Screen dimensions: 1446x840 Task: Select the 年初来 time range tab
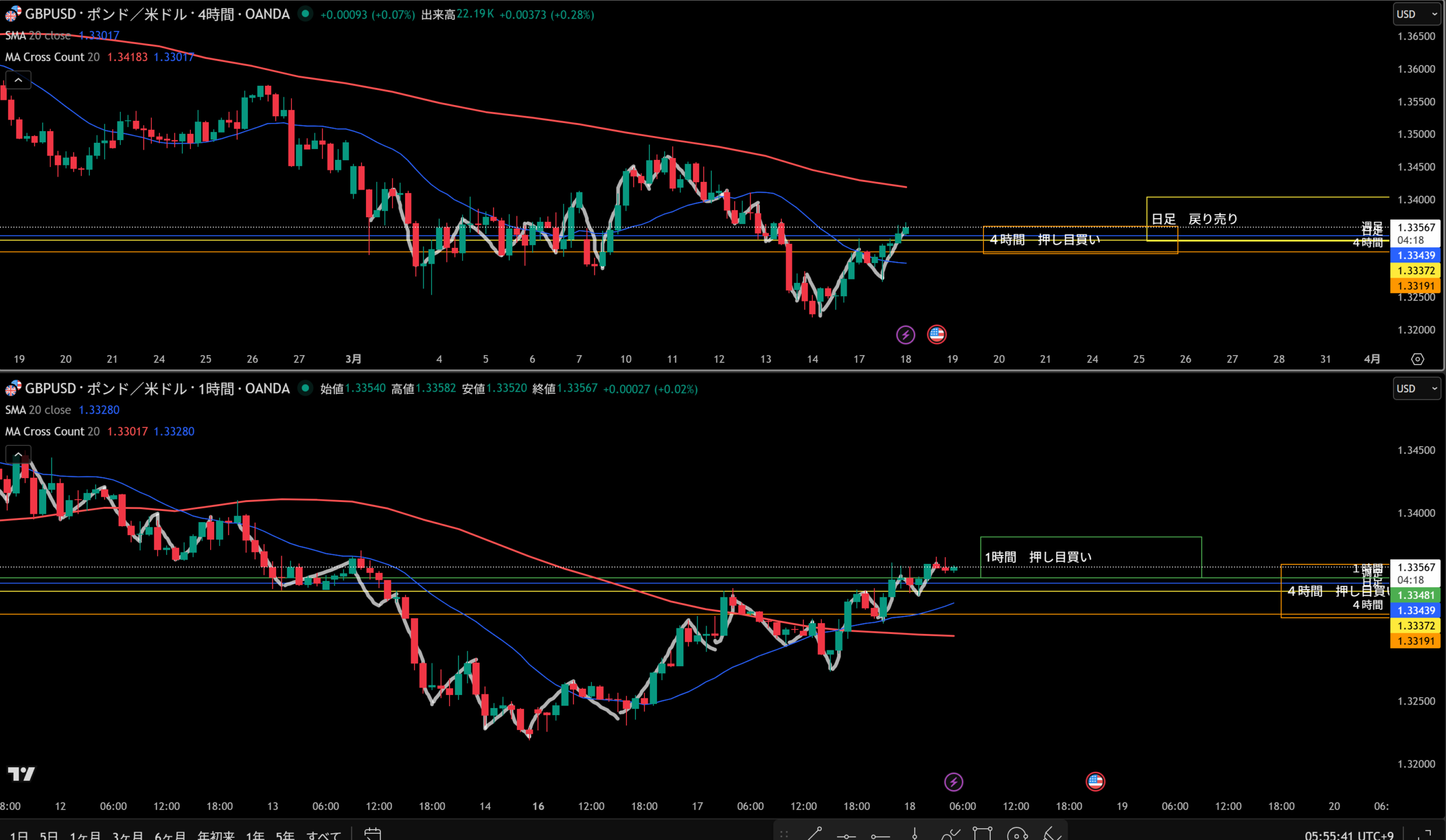tap(216, 835)
